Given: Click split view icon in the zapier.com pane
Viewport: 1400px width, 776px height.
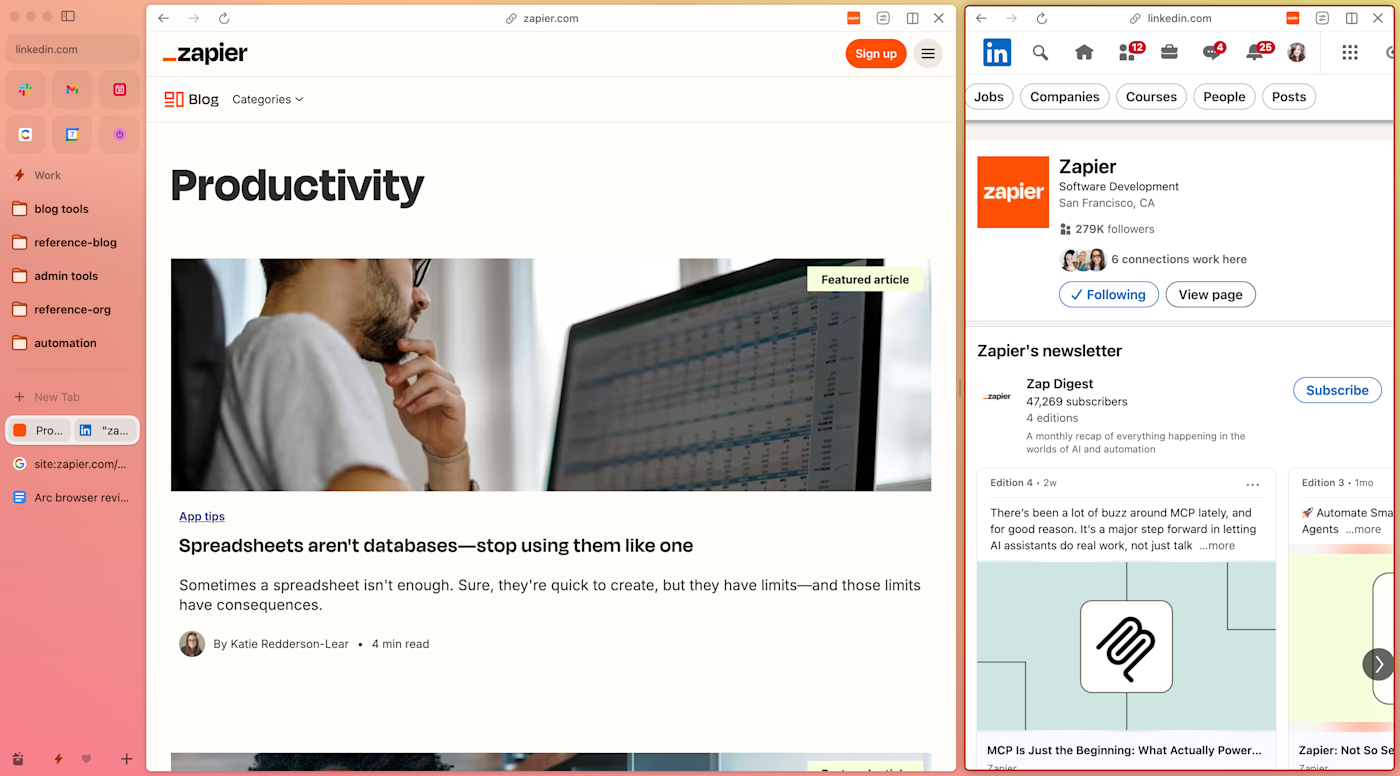Looking at the screenshot, I should tap(912, 18).
